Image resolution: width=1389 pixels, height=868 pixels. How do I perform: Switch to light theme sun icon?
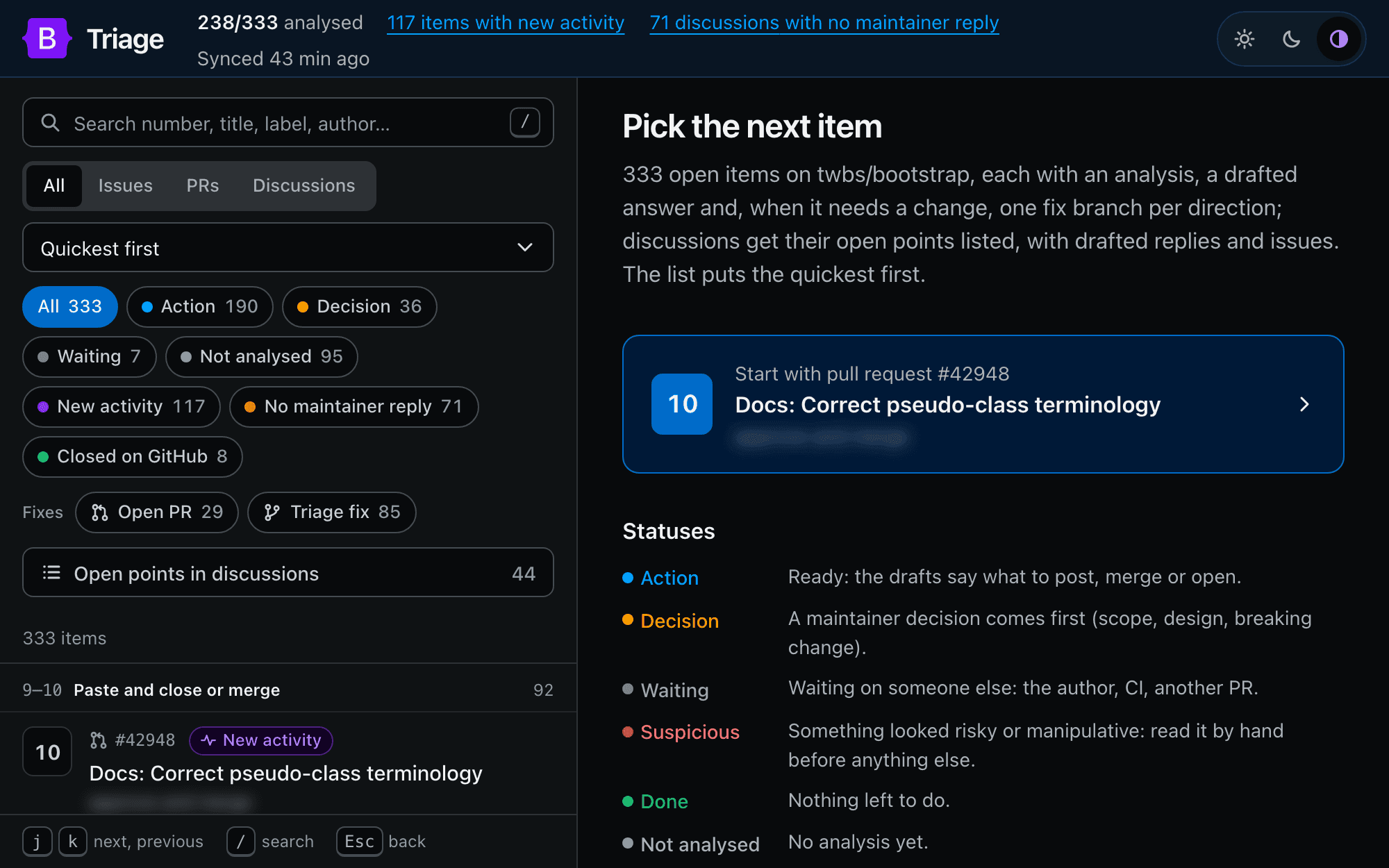(x=1245, y=39)
